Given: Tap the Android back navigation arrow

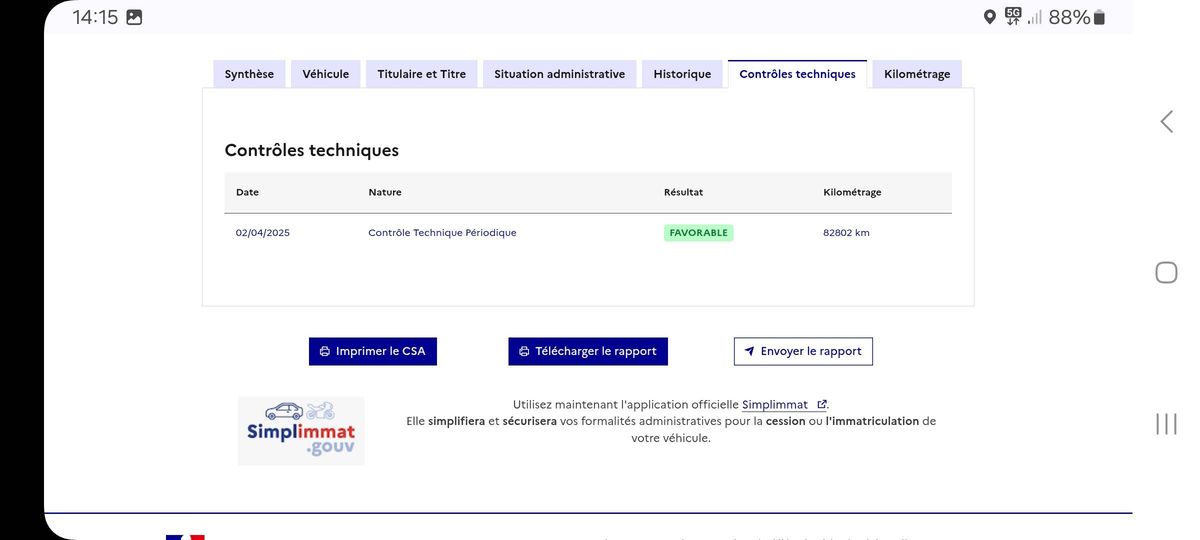Looking at the screenshot, I should 1166,122.
